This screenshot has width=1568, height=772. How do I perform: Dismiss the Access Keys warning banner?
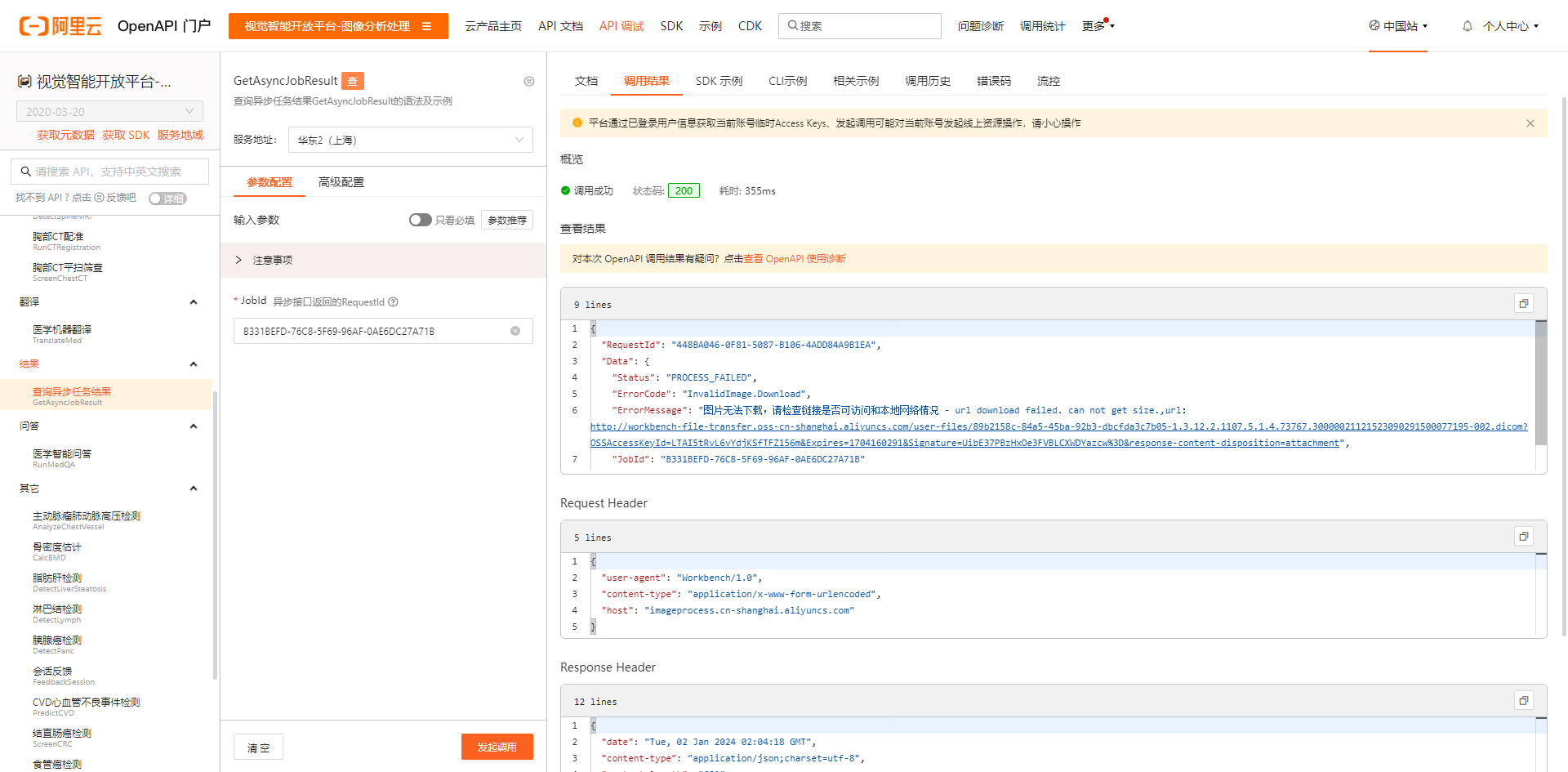click(1530, 123)
